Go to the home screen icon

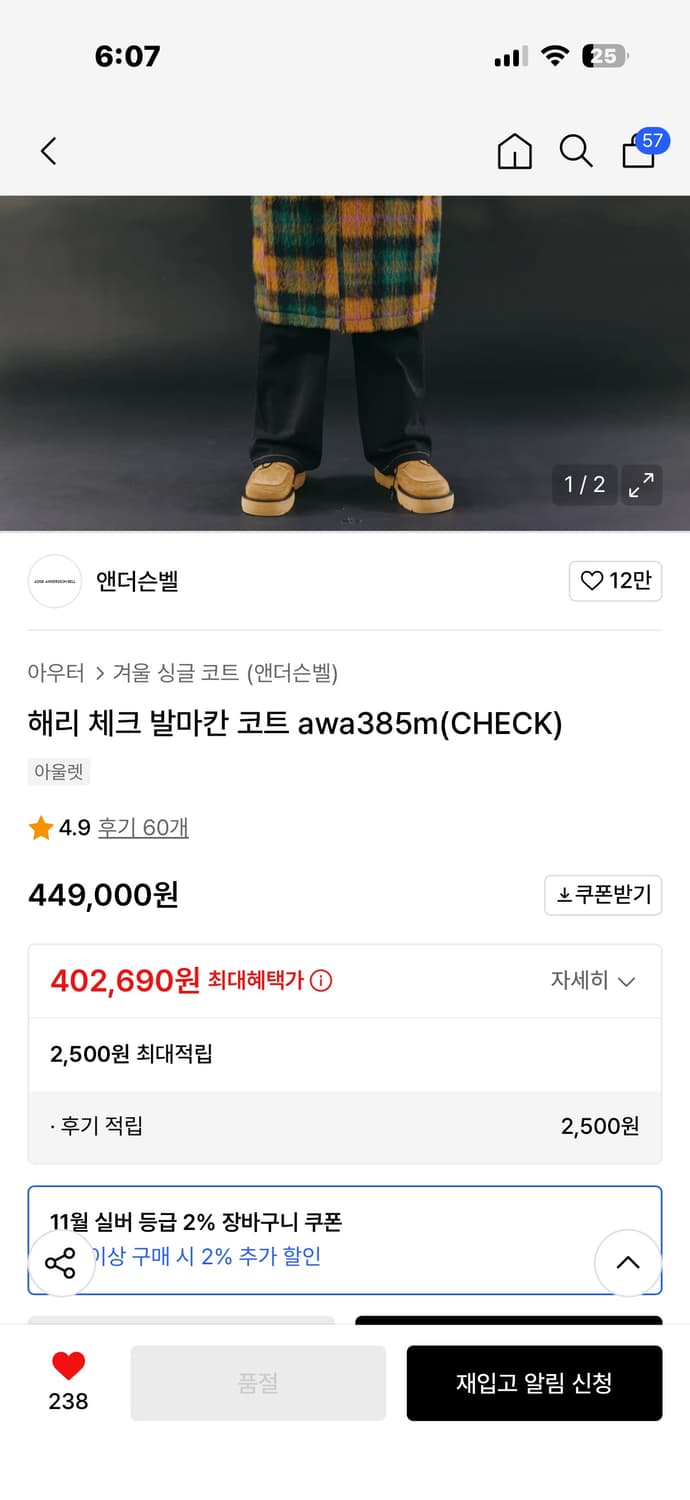click(514, 151)
